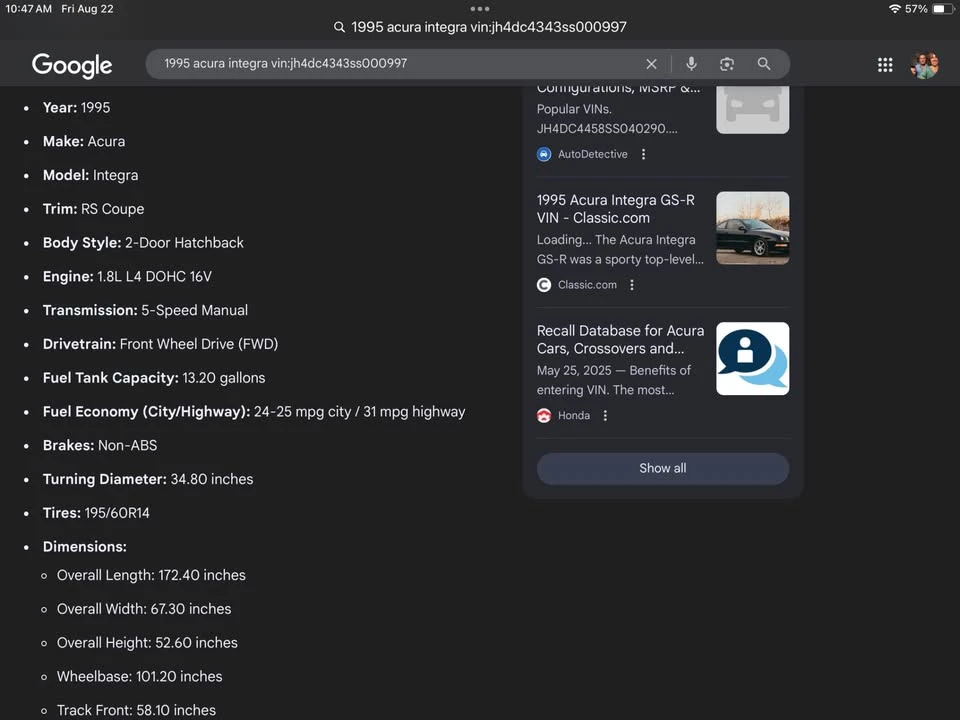Image resolution: width=960 pixels, height=720 pixels.
Task: Open more options for Classic.com result
Action: pyautogui.click(x=632, y=285)
